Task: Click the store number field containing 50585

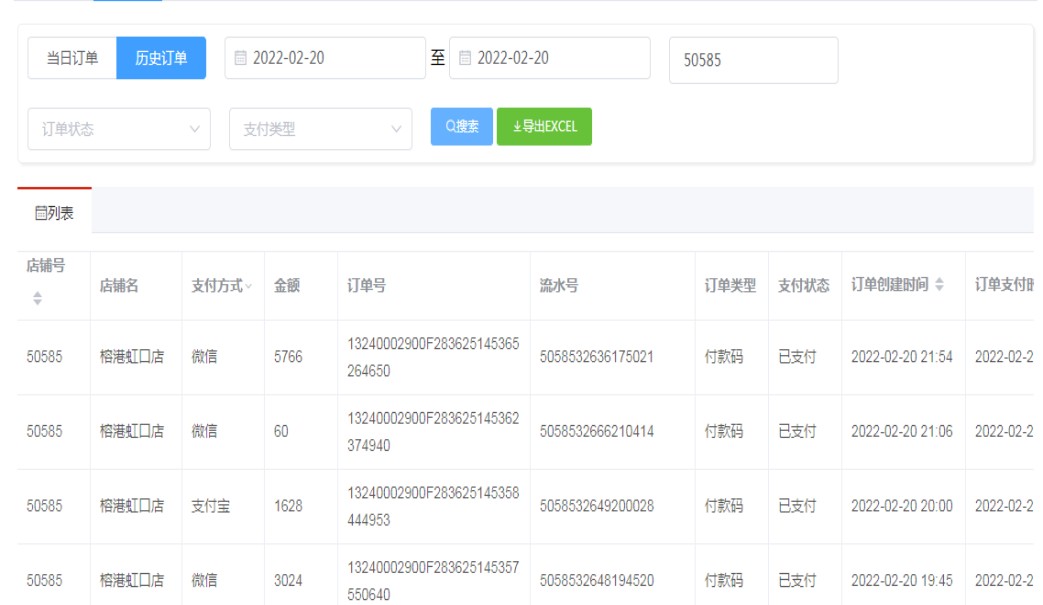Action: tap(752, 60)
